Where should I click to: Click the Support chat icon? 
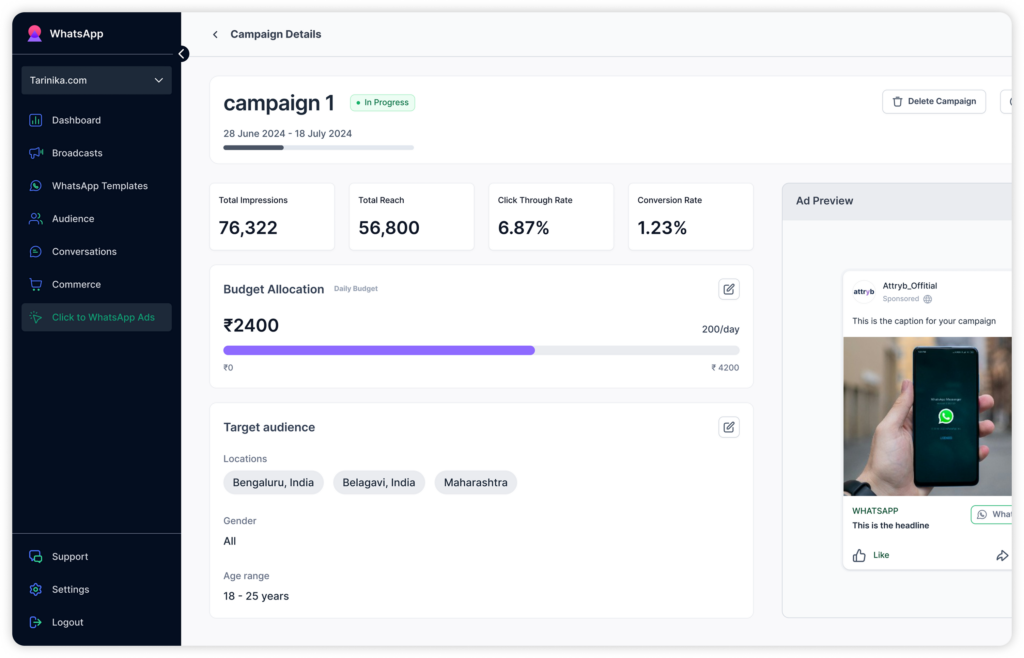pos(36,556)
